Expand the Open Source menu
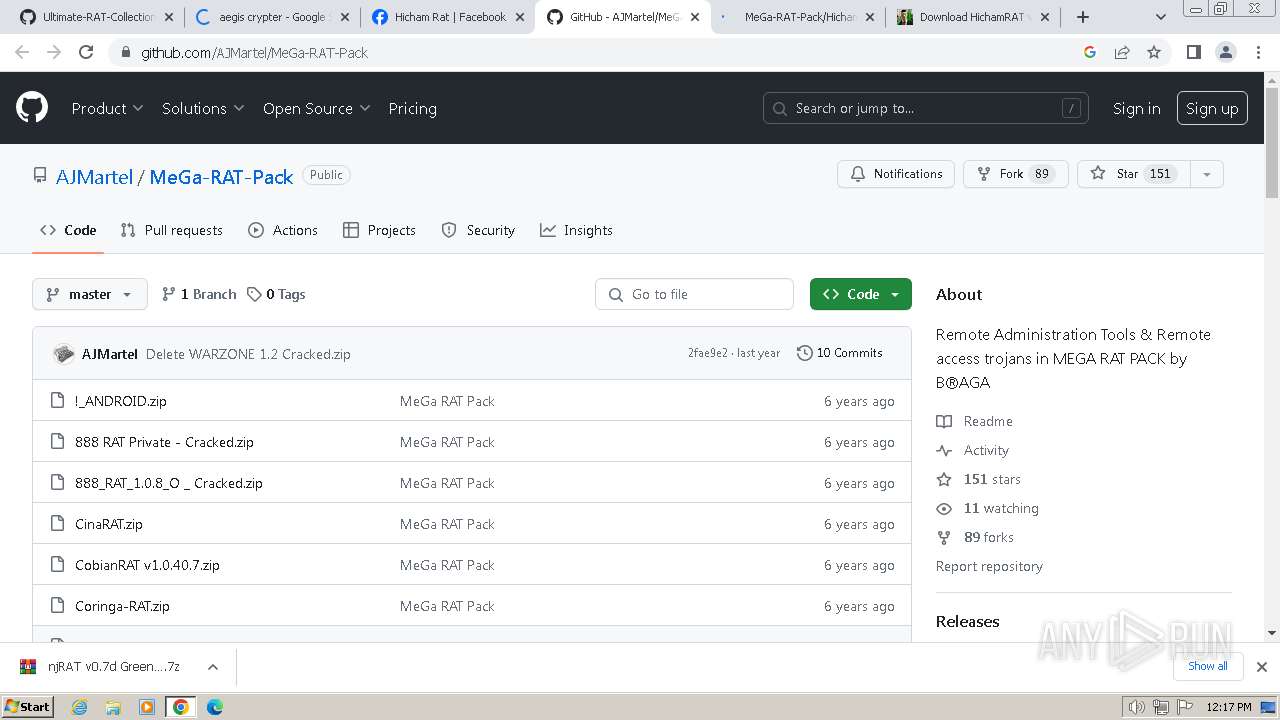This screenshot has height=720, width=1280. click(x=316, y=108)
